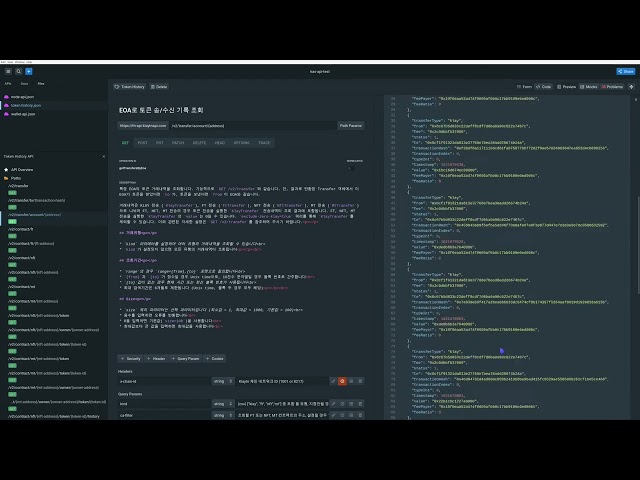Open the Problems panel

(612, 87)
